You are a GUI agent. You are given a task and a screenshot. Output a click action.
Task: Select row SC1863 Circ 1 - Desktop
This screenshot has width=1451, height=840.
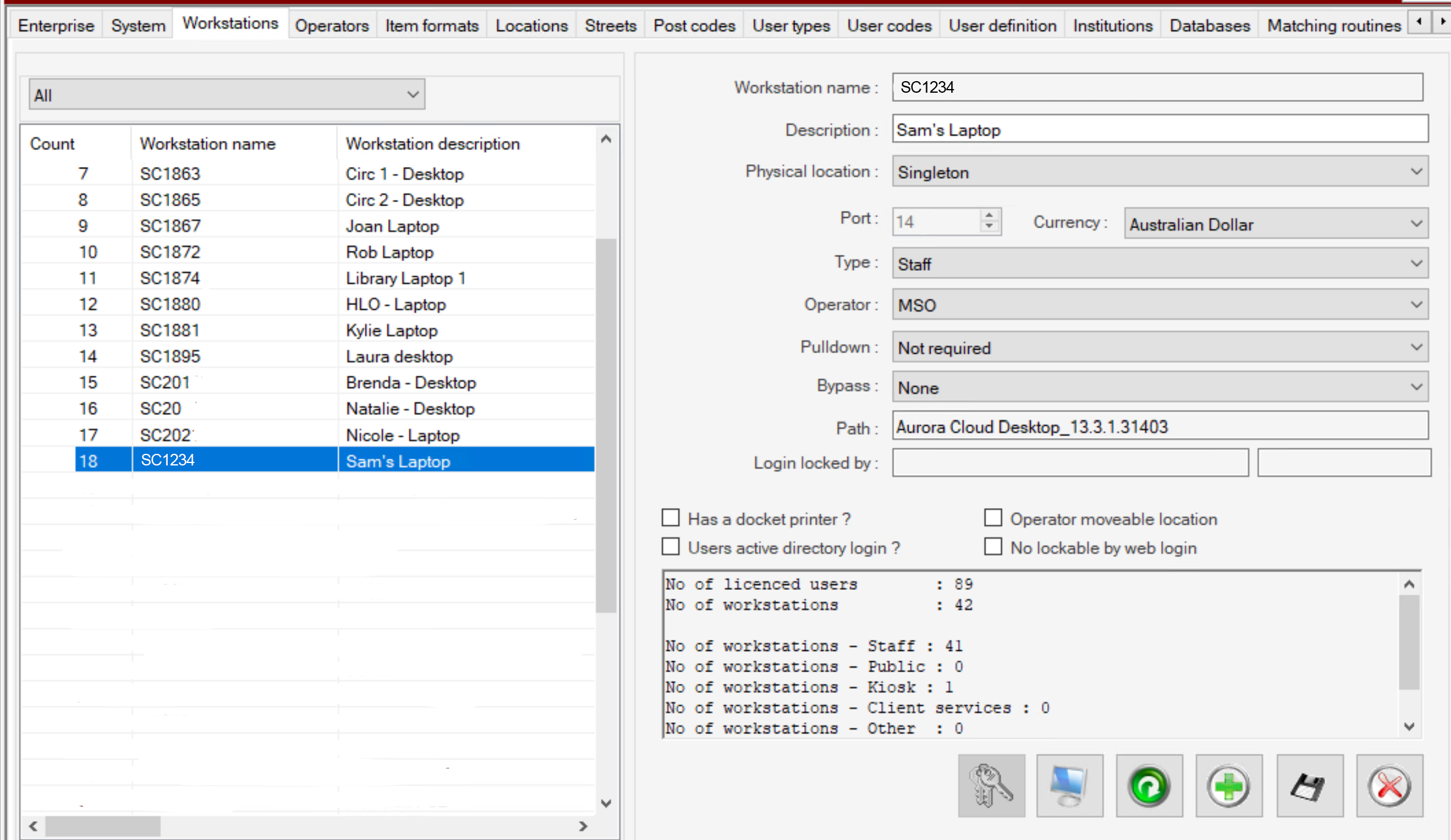point(308,173)
